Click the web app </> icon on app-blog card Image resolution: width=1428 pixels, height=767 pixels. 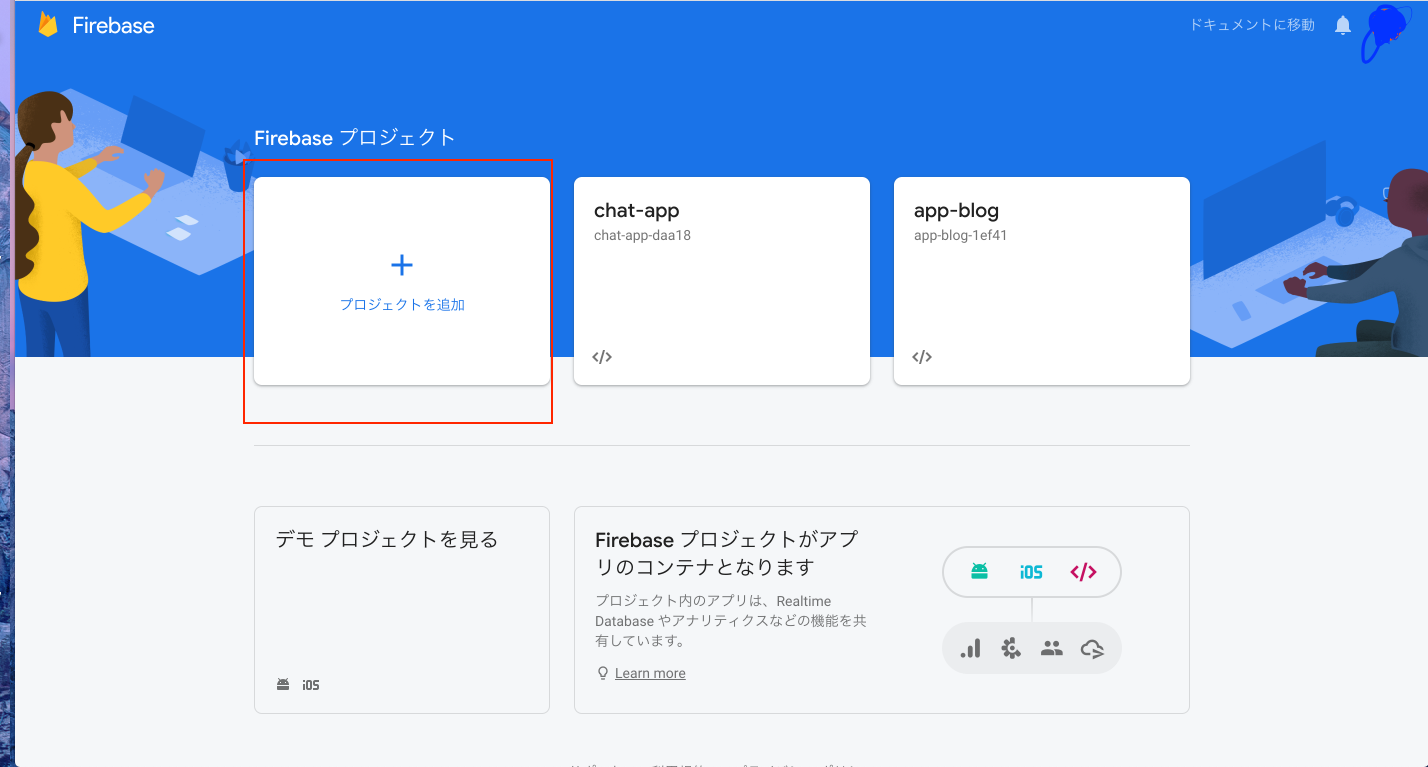coord(921,356)
